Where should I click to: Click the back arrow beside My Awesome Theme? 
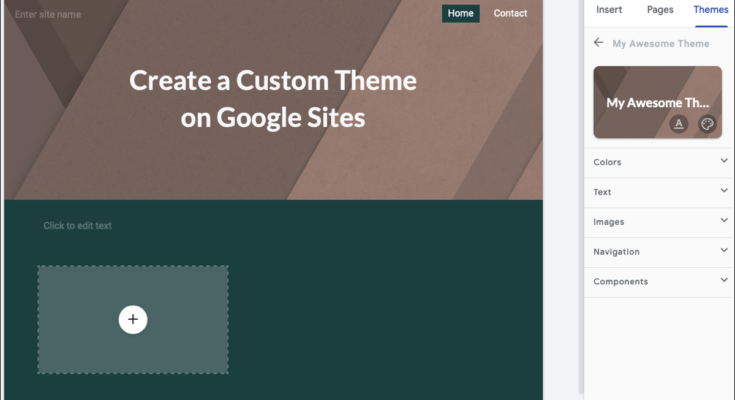pos(598,43)
